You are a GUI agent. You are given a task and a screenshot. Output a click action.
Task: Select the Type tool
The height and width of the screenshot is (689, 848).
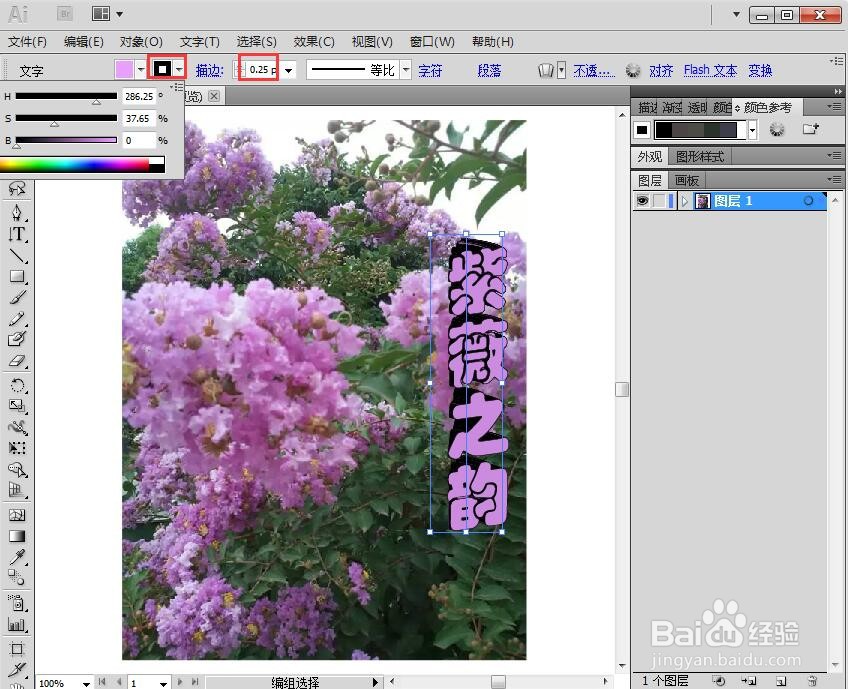[x=16, y=236]
